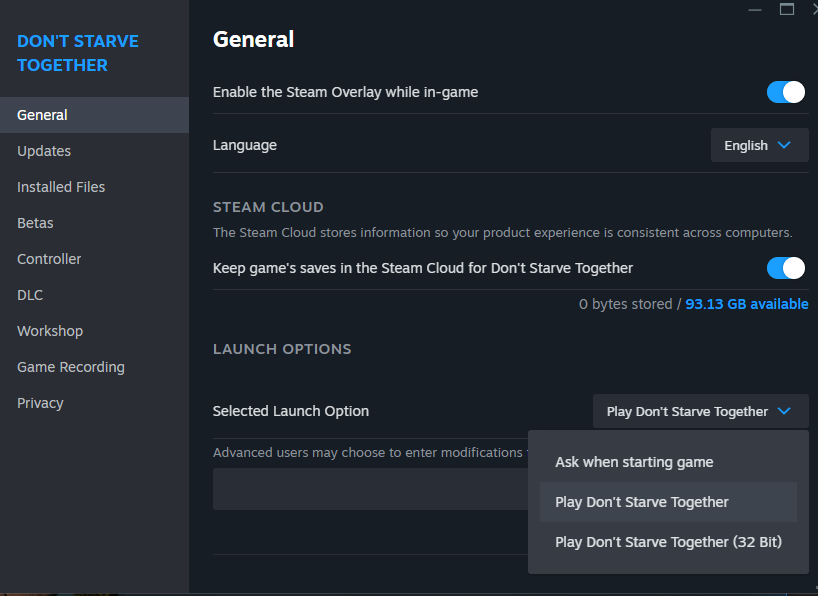Select DLC in the sidebar
Screen dimensions: 818x596
(x=30, y=295)
